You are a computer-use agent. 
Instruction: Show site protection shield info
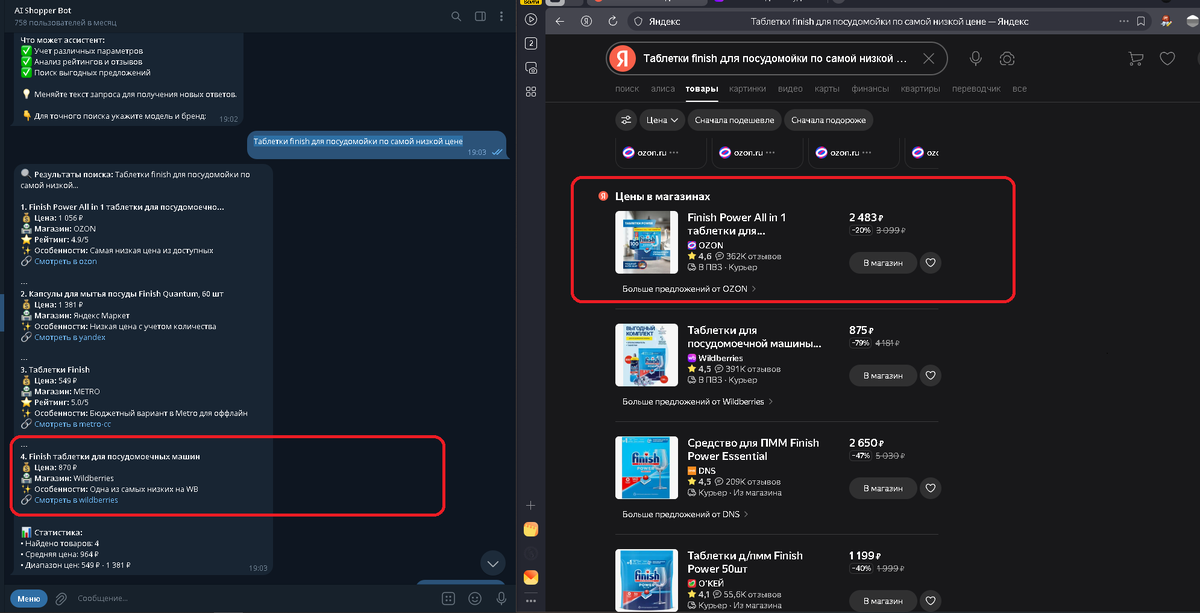(638, 21)
